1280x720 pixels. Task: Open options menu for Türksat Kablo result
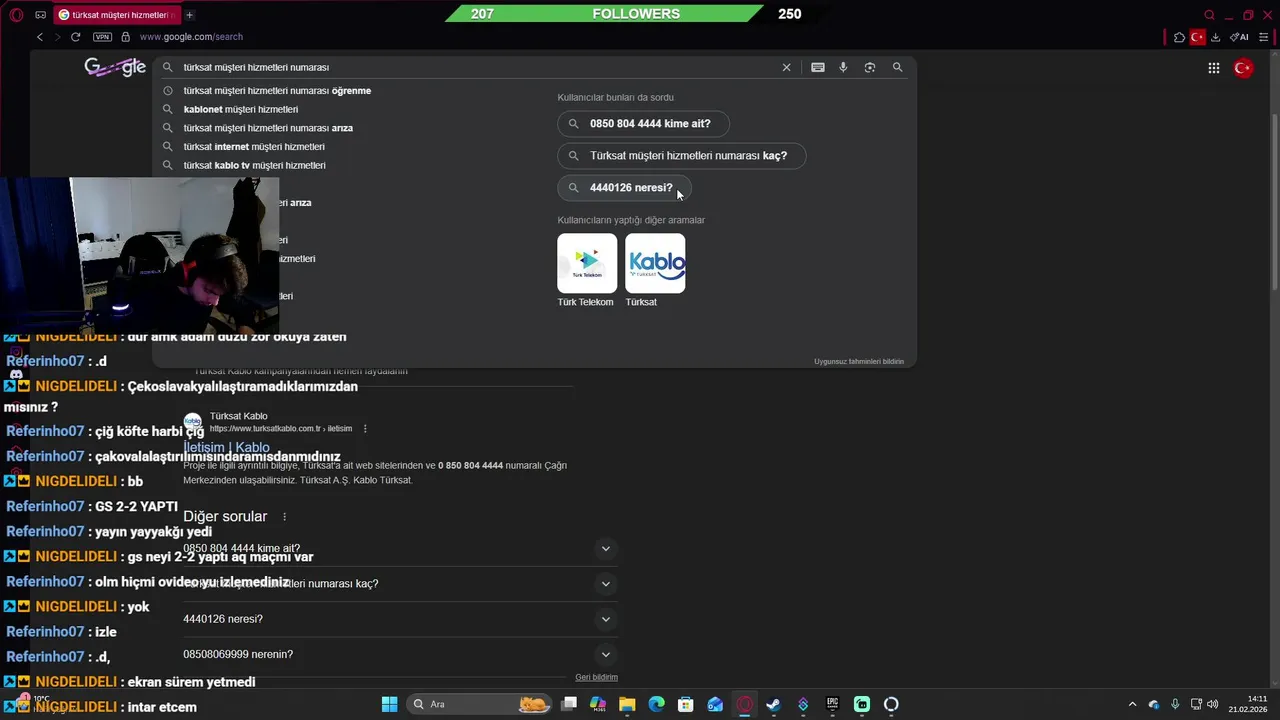click(365, 429)
